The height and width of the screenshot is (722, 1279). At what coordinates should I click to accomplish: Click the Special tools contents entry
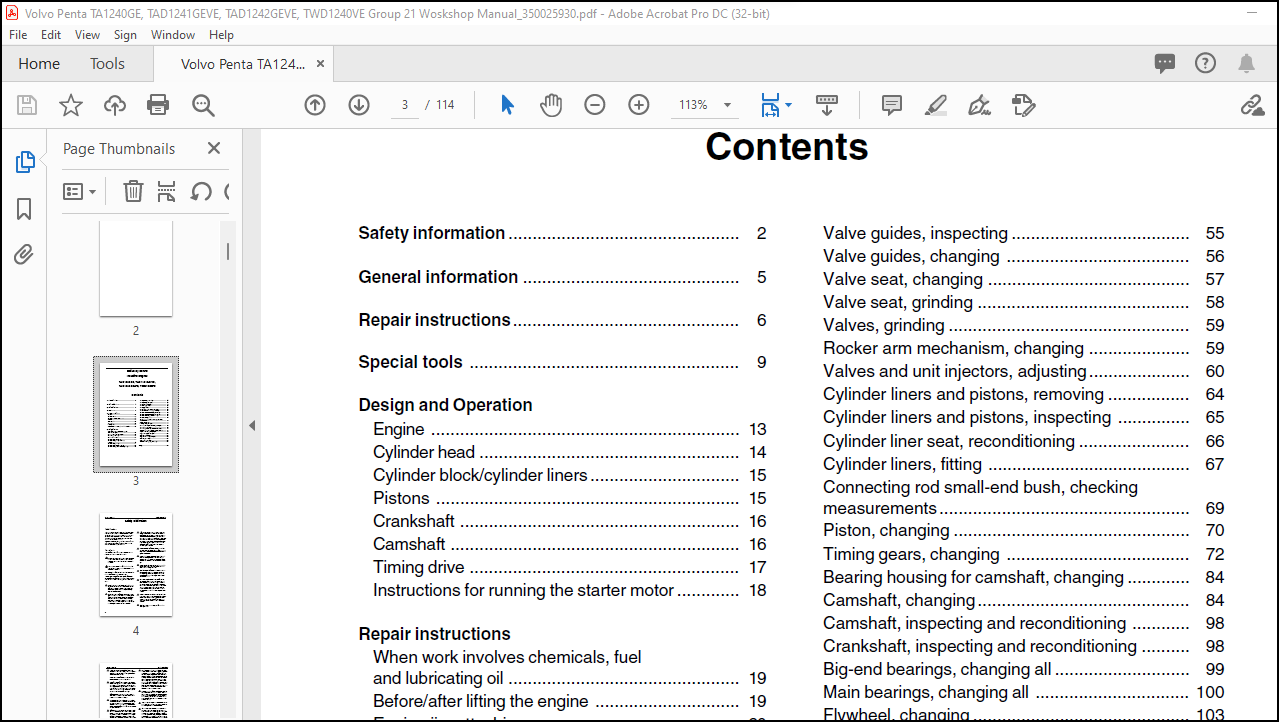point(562,362)
